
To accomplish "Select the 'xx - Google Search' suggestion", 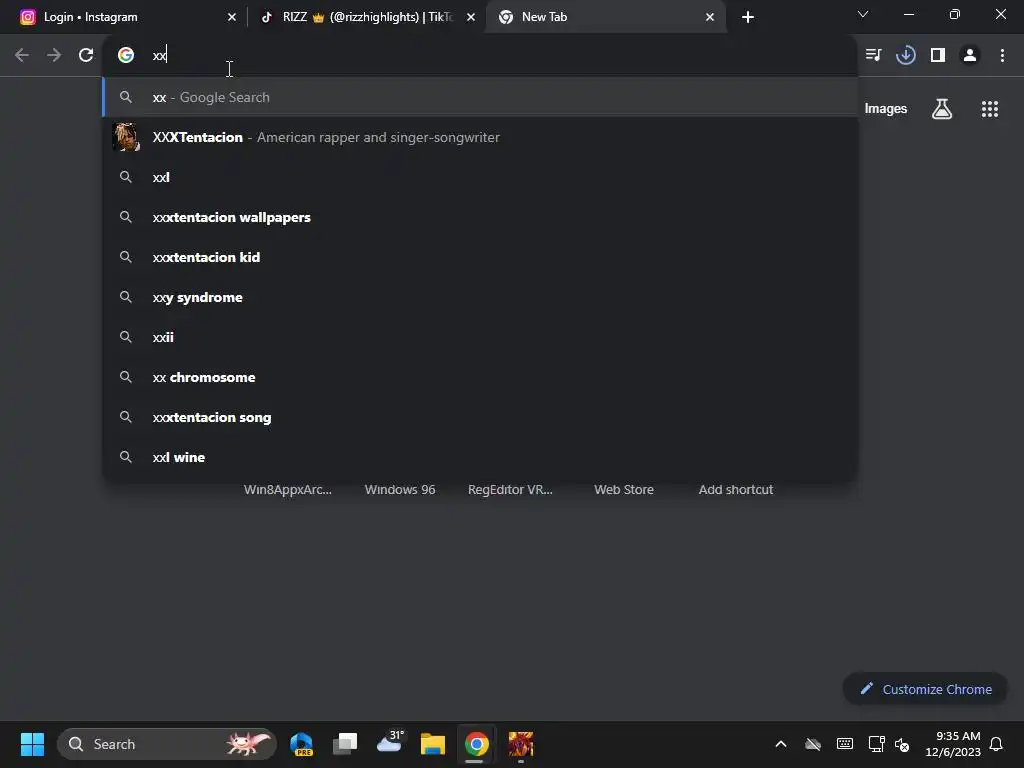I will (x=480, y=97).
